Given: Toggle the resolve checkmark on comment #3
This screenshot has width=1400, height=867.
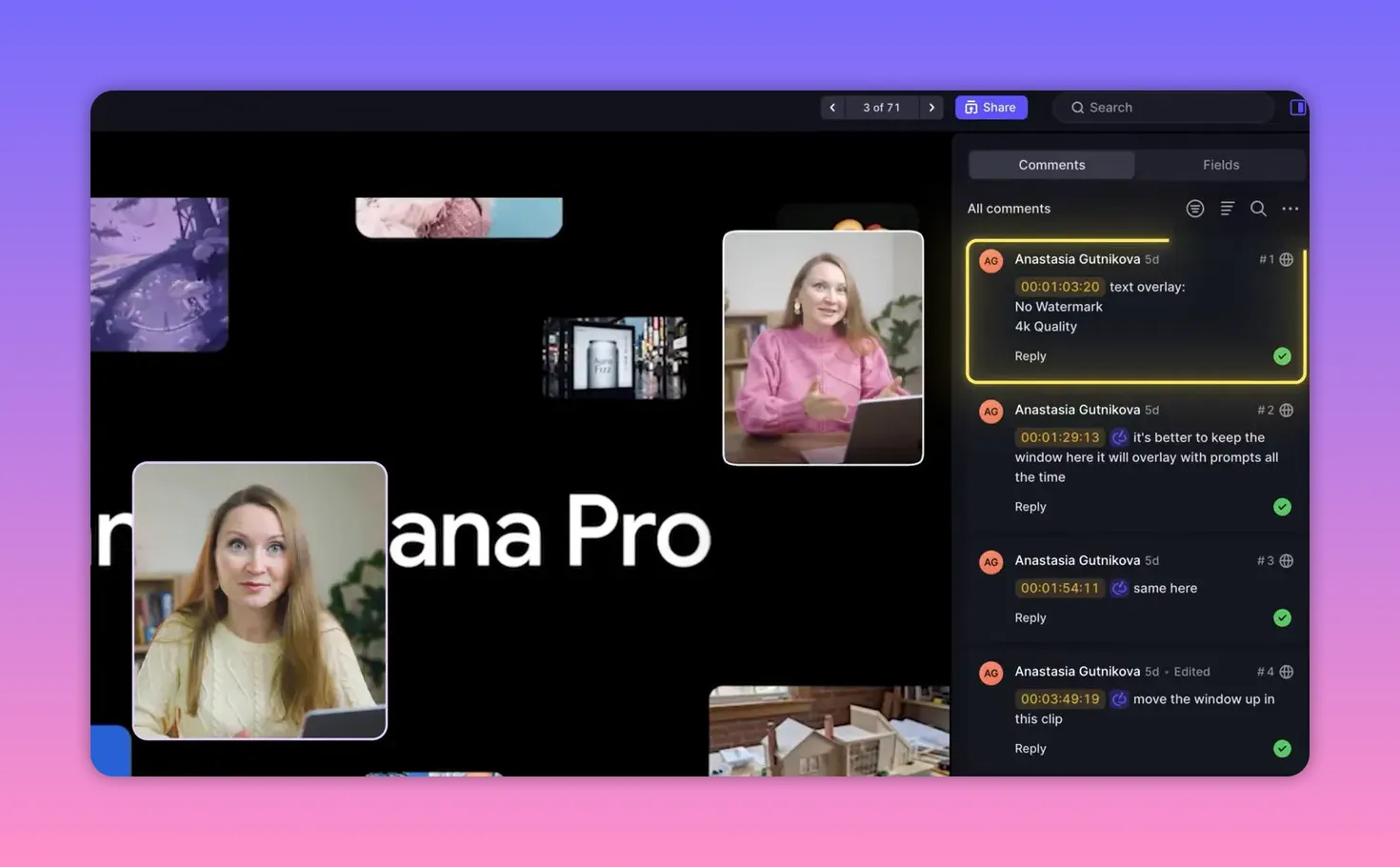Looking at the screenshot, I should pyautogui.click(x=1281, y=616).
